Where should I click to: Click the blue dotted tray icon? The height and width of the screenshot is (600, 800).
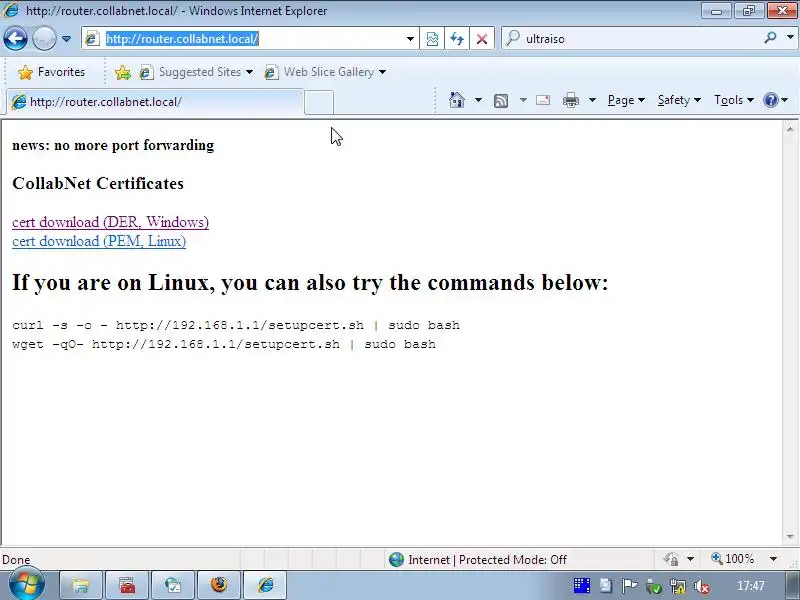click(x=582, y=586)
